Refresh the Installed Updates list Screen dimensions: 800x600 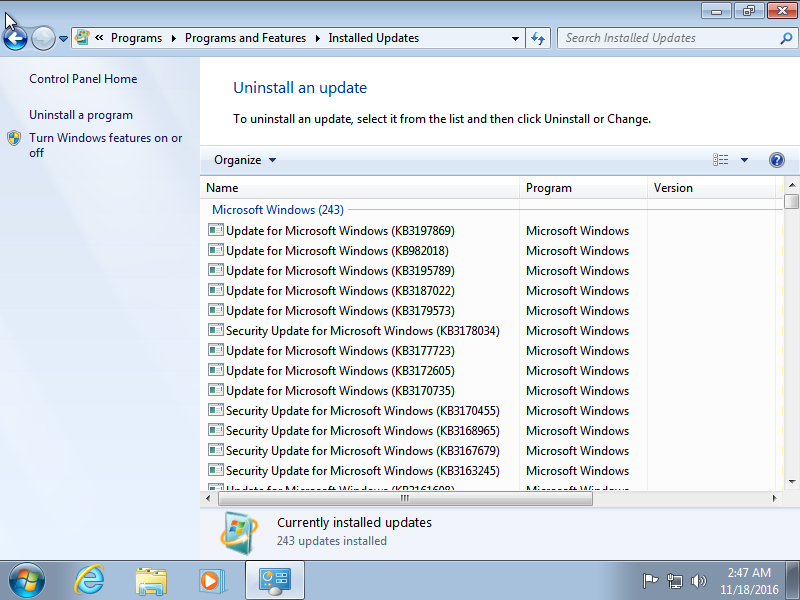click(x=538, y=38)
